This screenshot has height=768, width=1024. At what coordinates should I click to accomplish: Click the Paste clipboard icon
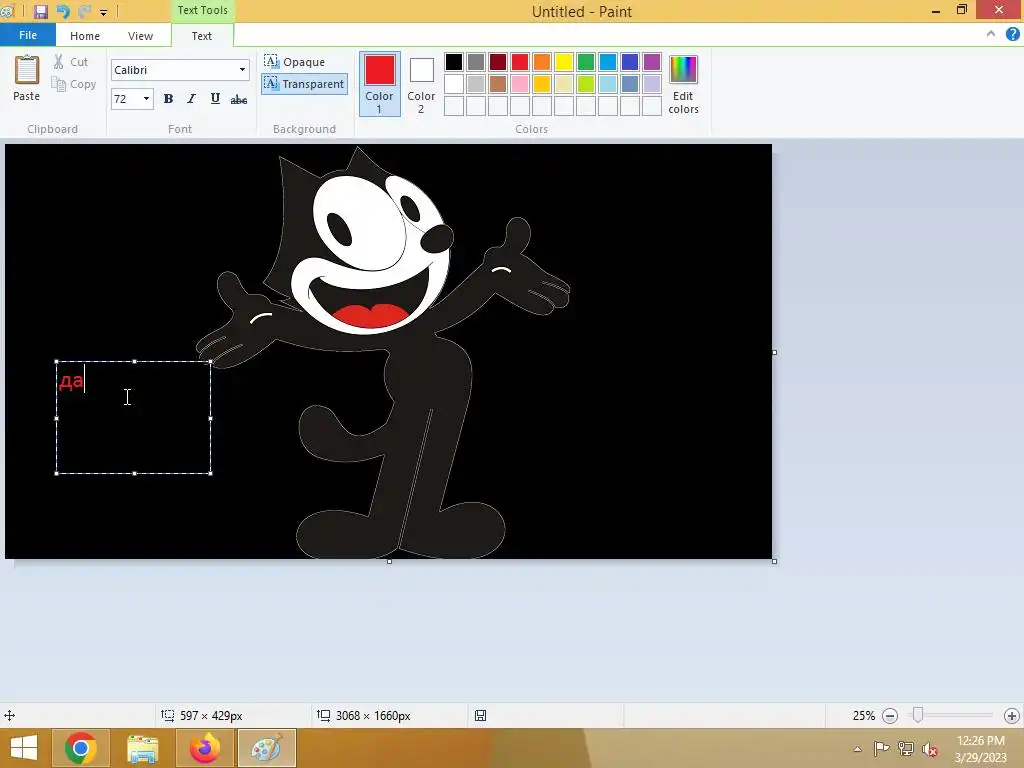pos(27,70)
